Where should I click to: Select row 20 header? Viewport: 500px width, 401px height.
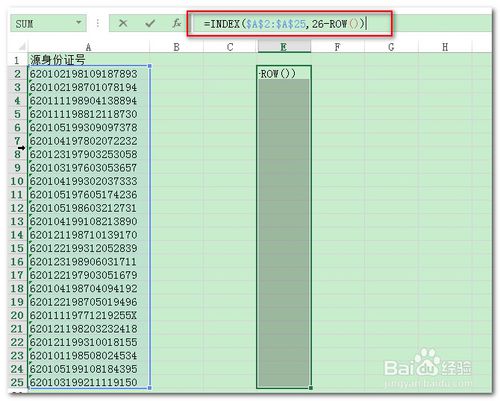pos(17,315)
